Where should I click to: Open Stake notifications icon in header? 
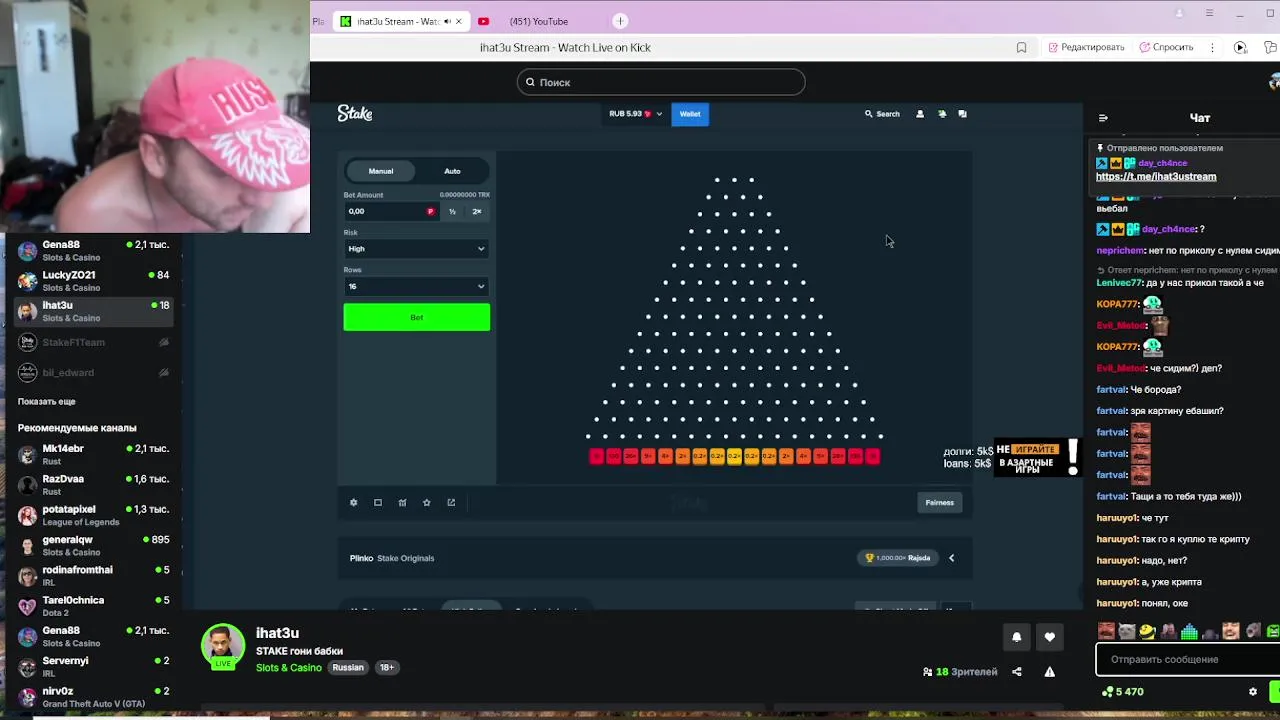[942, 114]
